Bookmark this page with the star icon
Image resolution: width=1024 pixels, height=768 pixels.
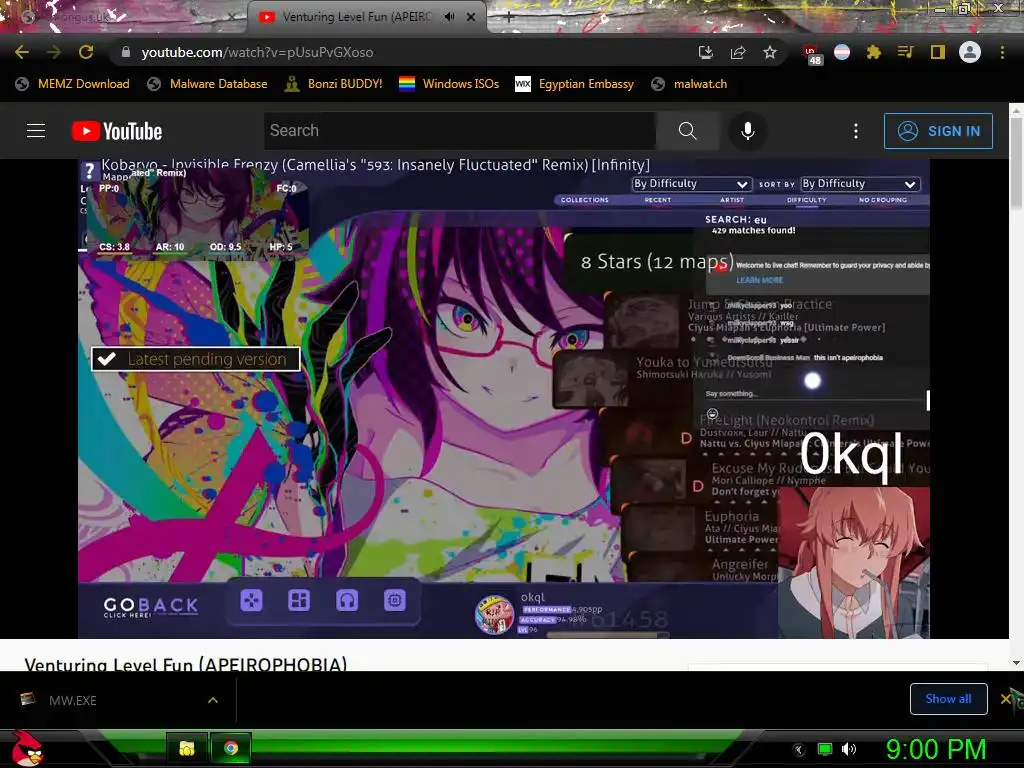point(770,52)
